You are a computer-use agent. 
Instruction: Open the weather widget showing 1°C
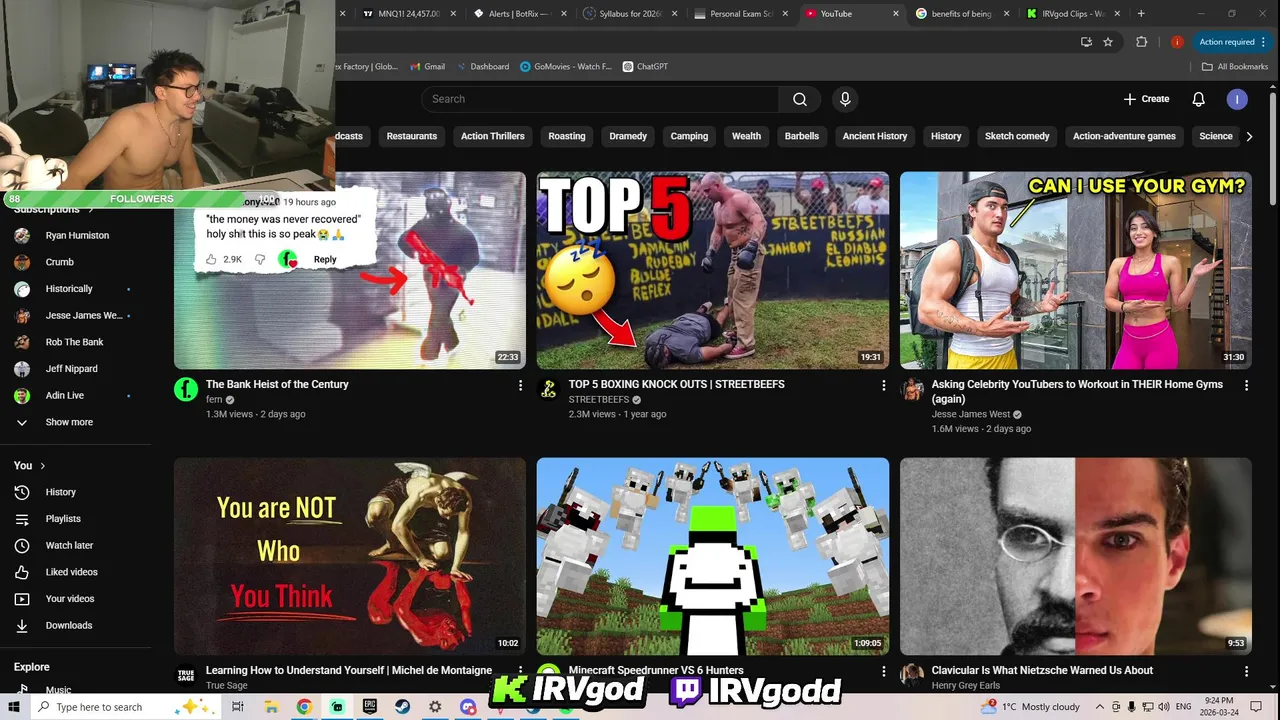(x=1031, y=707)
